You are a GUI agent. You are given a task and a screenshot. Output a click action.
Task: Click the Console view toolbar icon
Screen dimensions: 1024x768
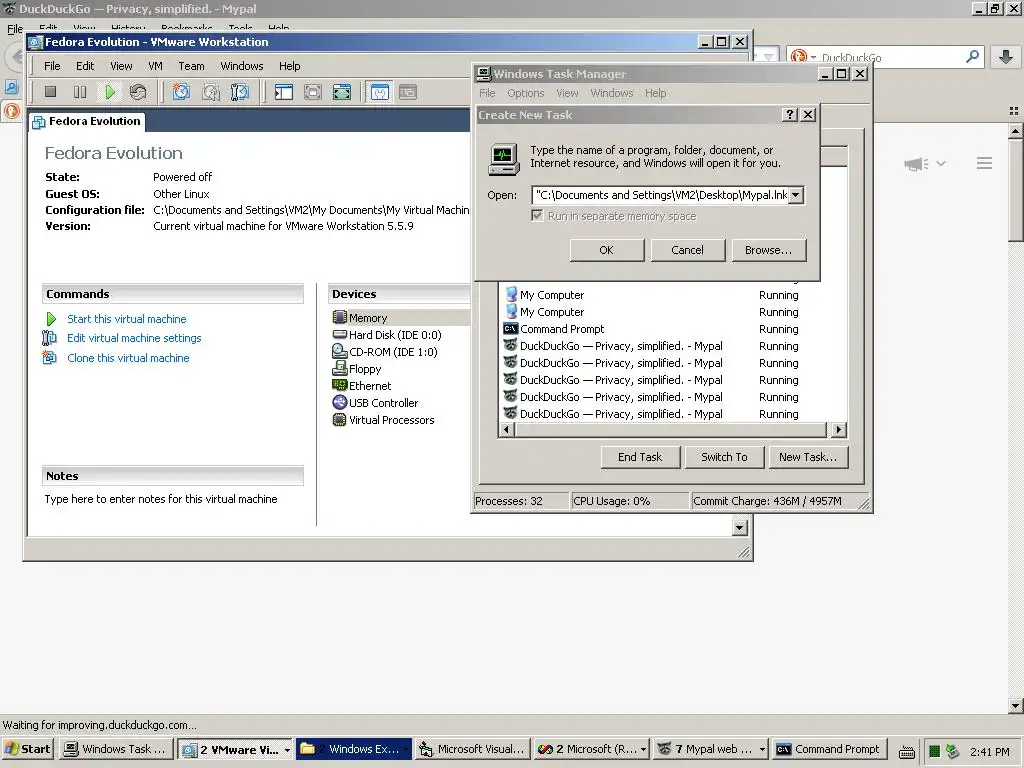408,92
